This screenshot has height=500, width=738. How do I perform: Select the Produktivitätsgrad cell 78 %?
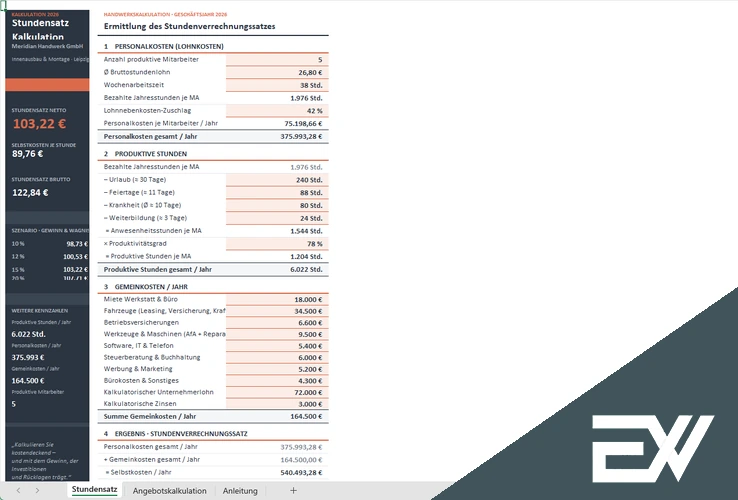click(x=277, y=244)
